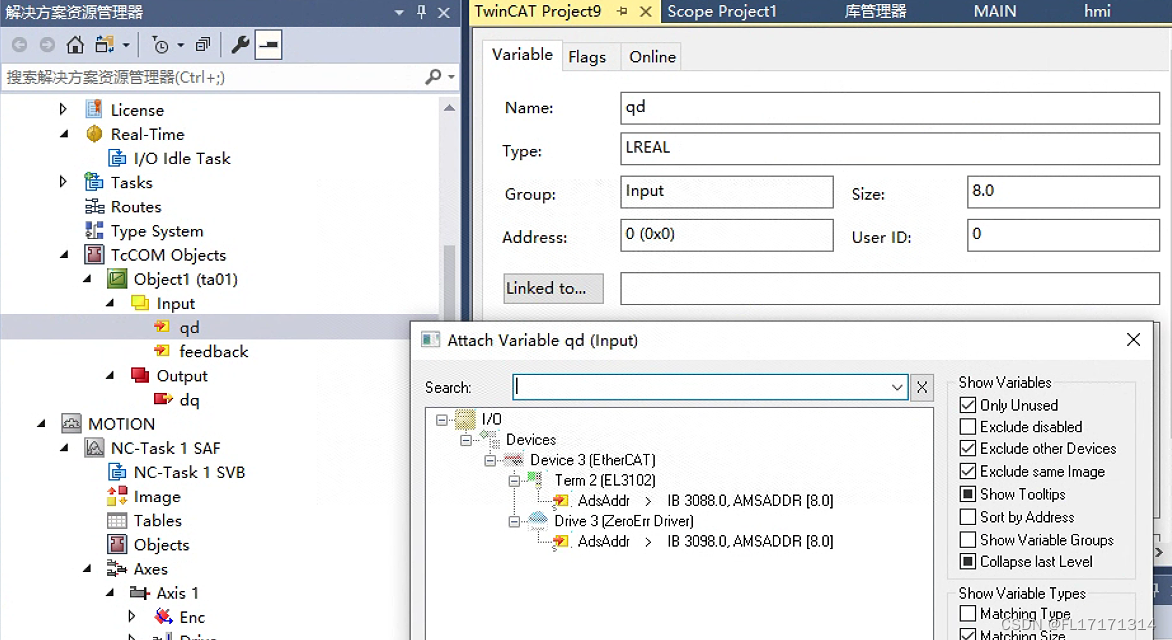1172x640 pixels.
Task: Toggle the Preview Selected Items button
Action: (268, 45)
